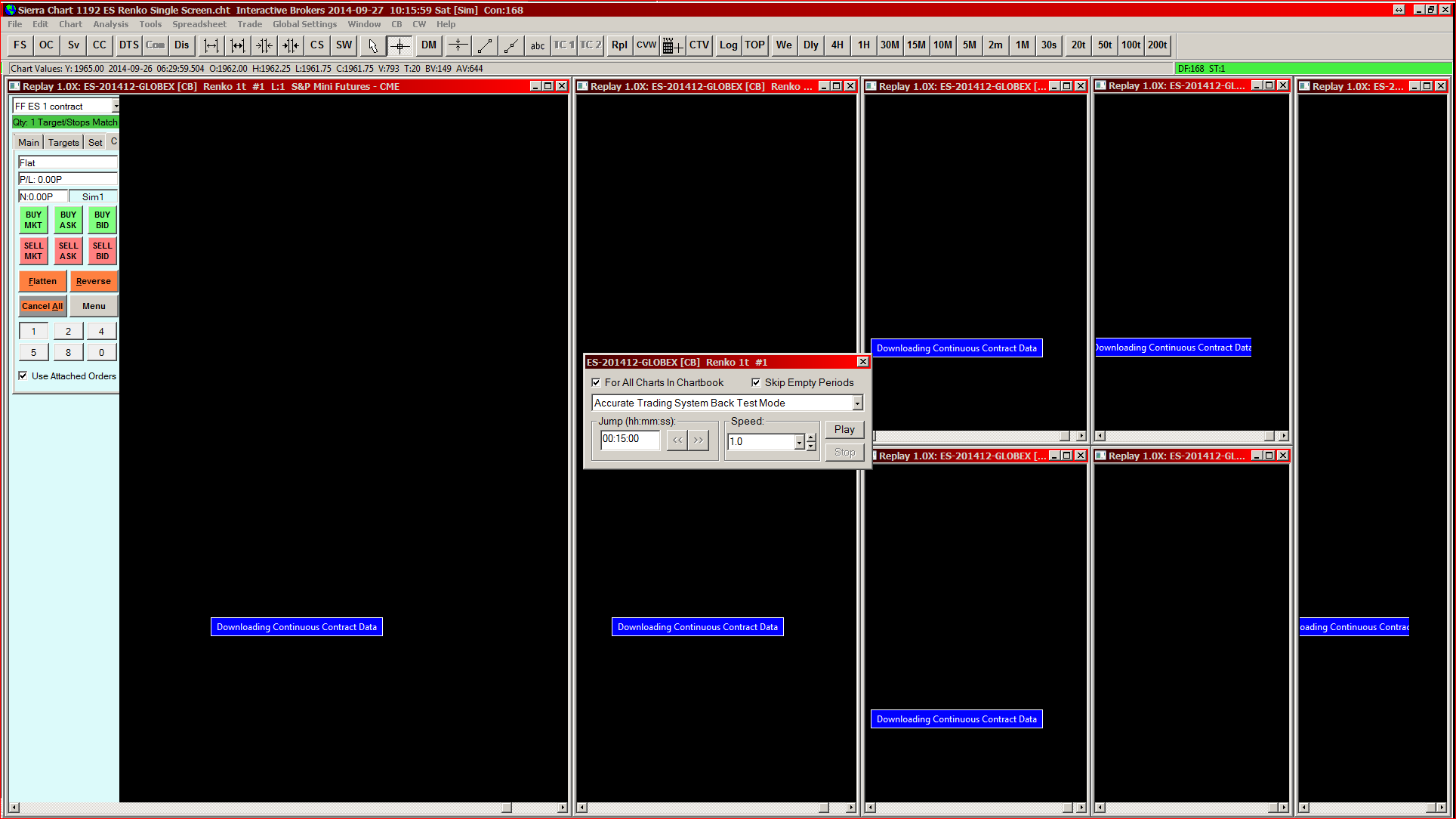This screenshot has height=819, width=1456.
Task: Click the compress bar spacing icon
Action: click(x=264, y=45)
